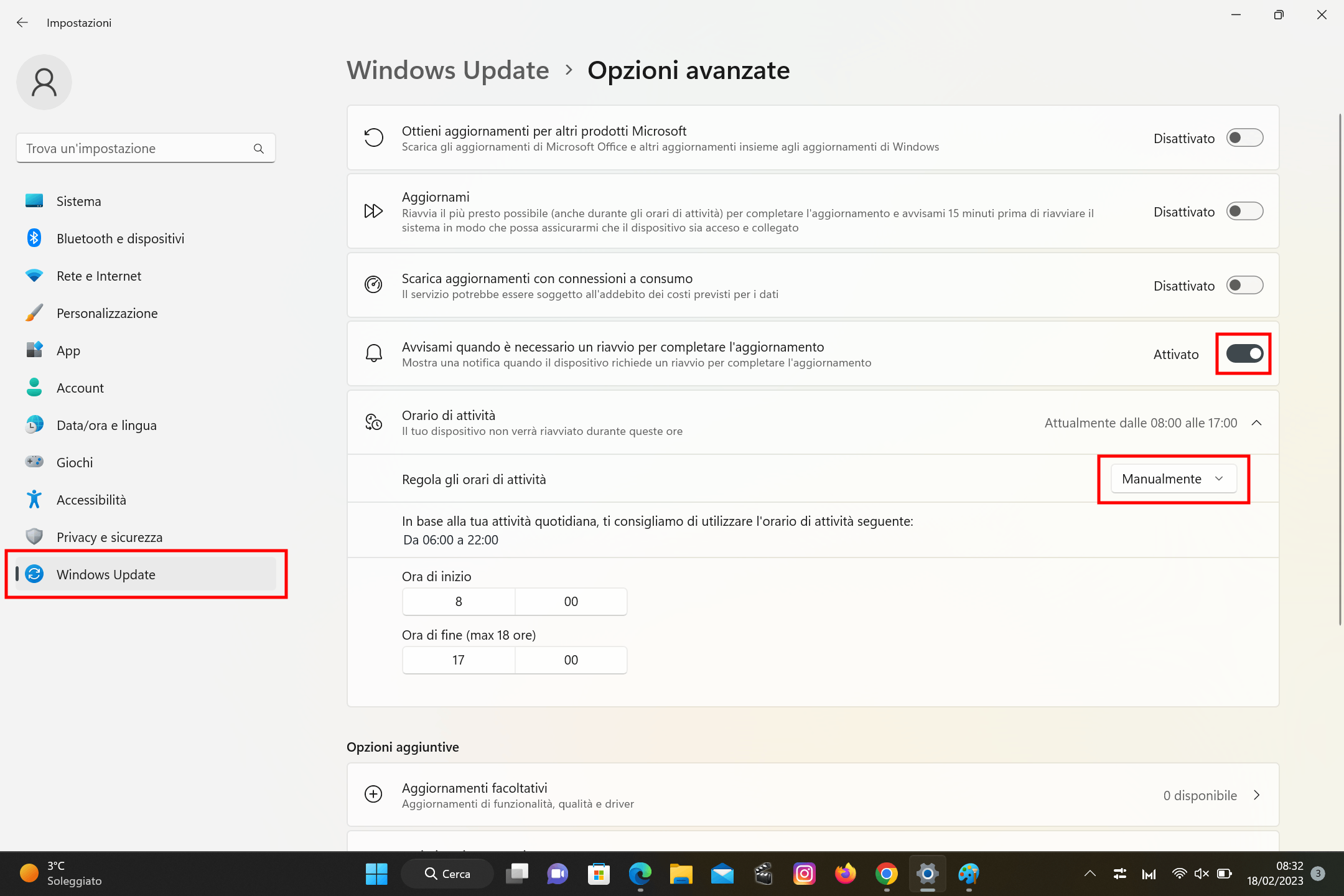Click the Privacy e sicurezza shield icon

click(x=34, y=537)
